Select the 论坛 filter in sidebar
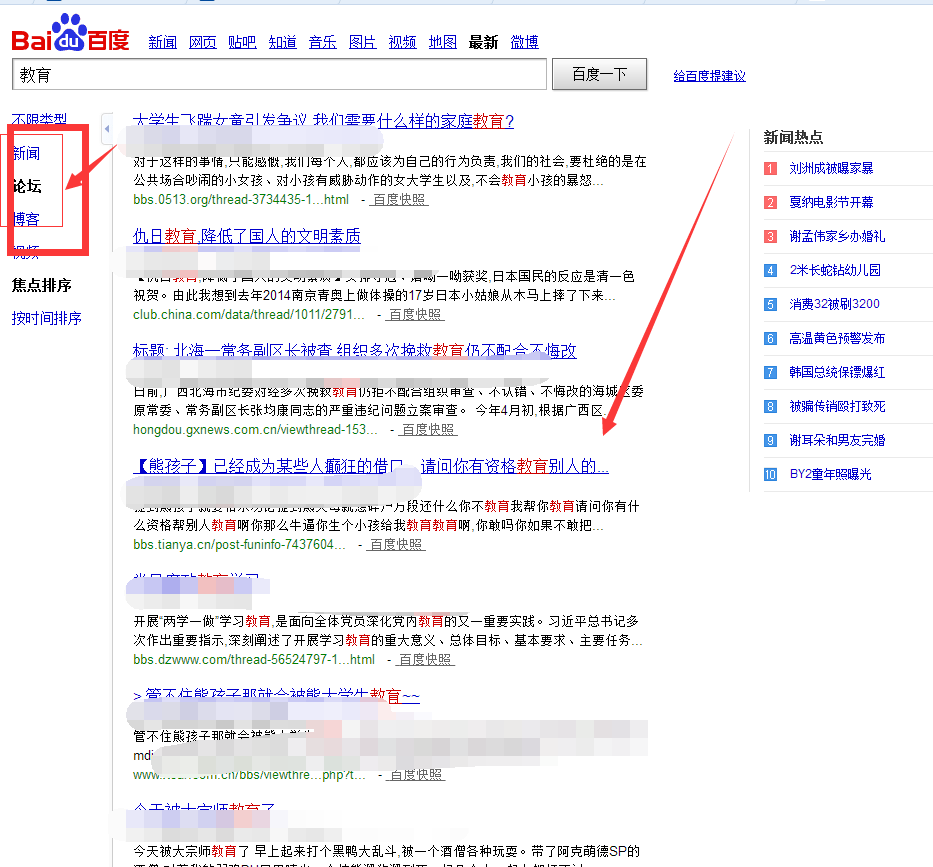Viewport: 933px width, 867px height. pyautogui.click(x=27, y=186)
